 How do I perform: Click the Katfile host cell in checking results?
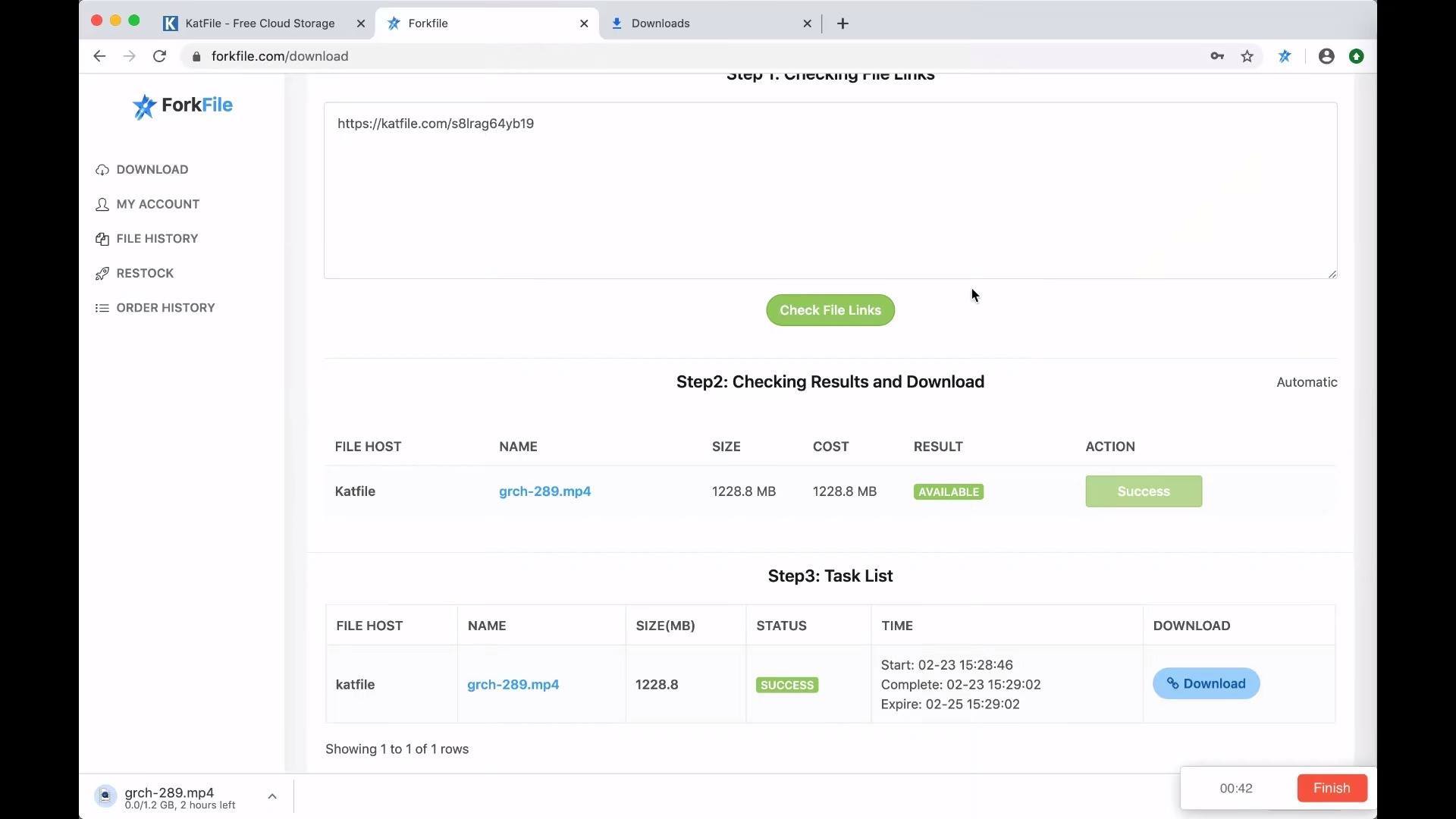coord(355,491)
